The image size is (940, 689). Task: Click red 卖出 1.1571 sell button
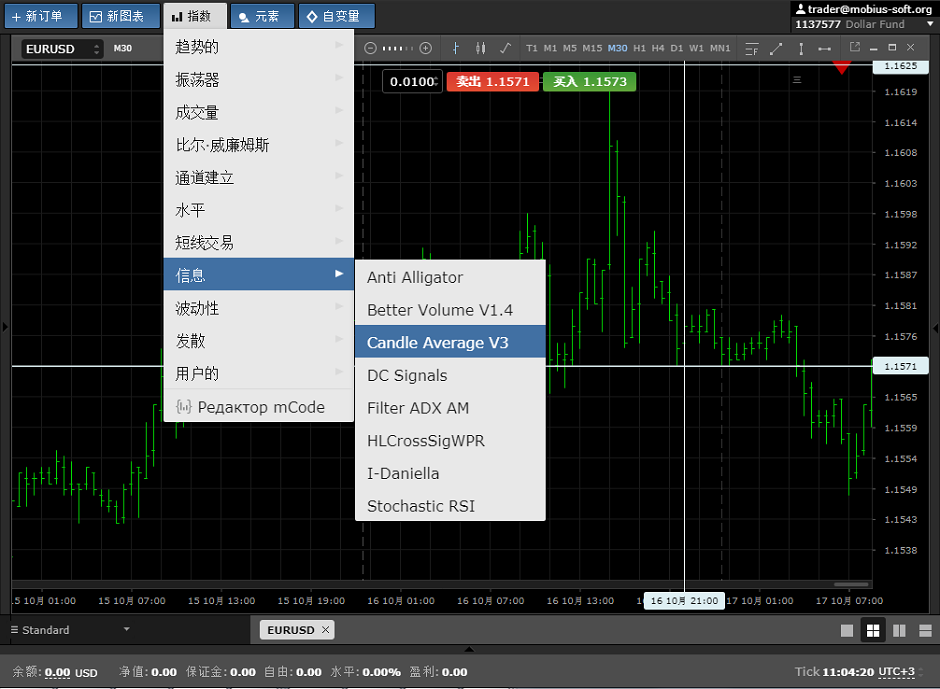(x=493, y=82)
